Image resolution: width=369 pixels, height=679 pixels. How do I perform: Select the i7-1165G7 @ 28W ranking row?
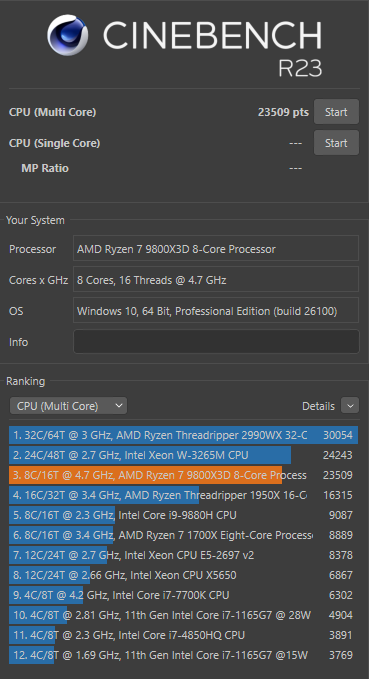pos(184,614)
